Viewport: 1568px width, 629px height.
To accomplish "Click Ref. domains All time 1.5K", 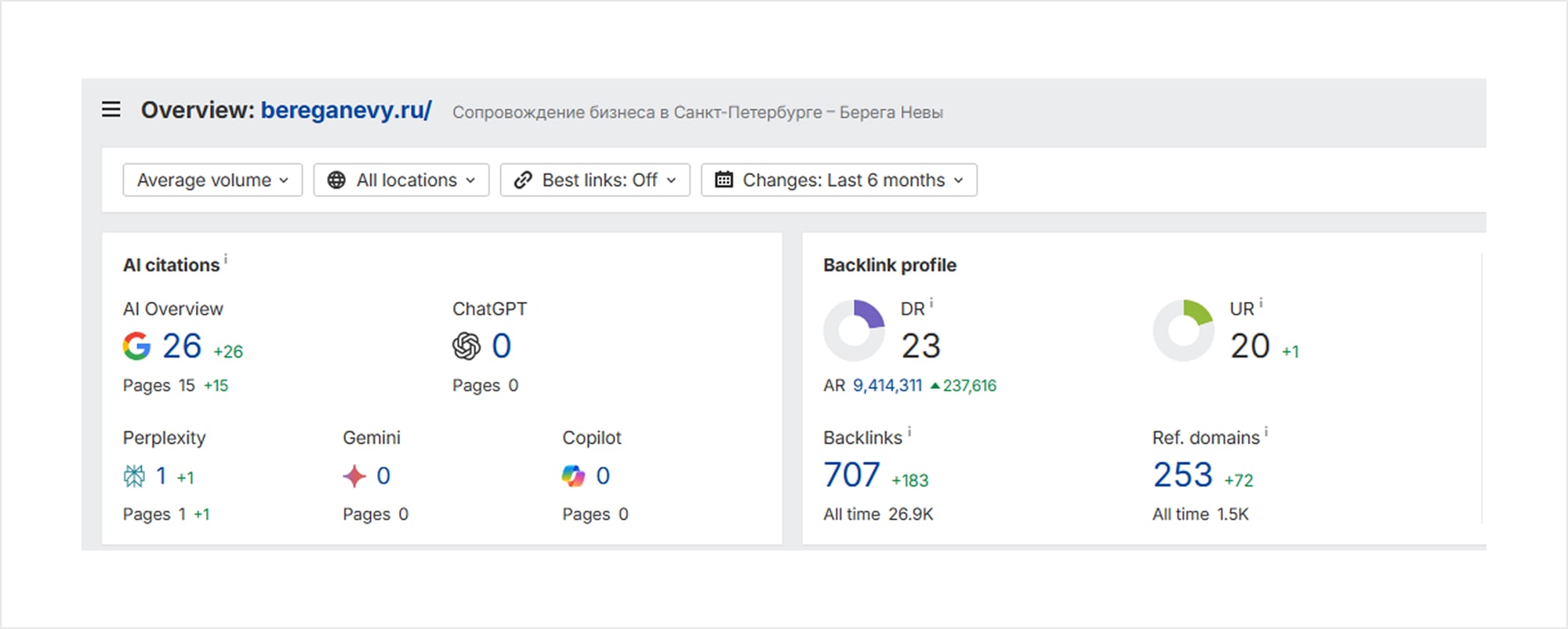I will (x=1200, y=514).
